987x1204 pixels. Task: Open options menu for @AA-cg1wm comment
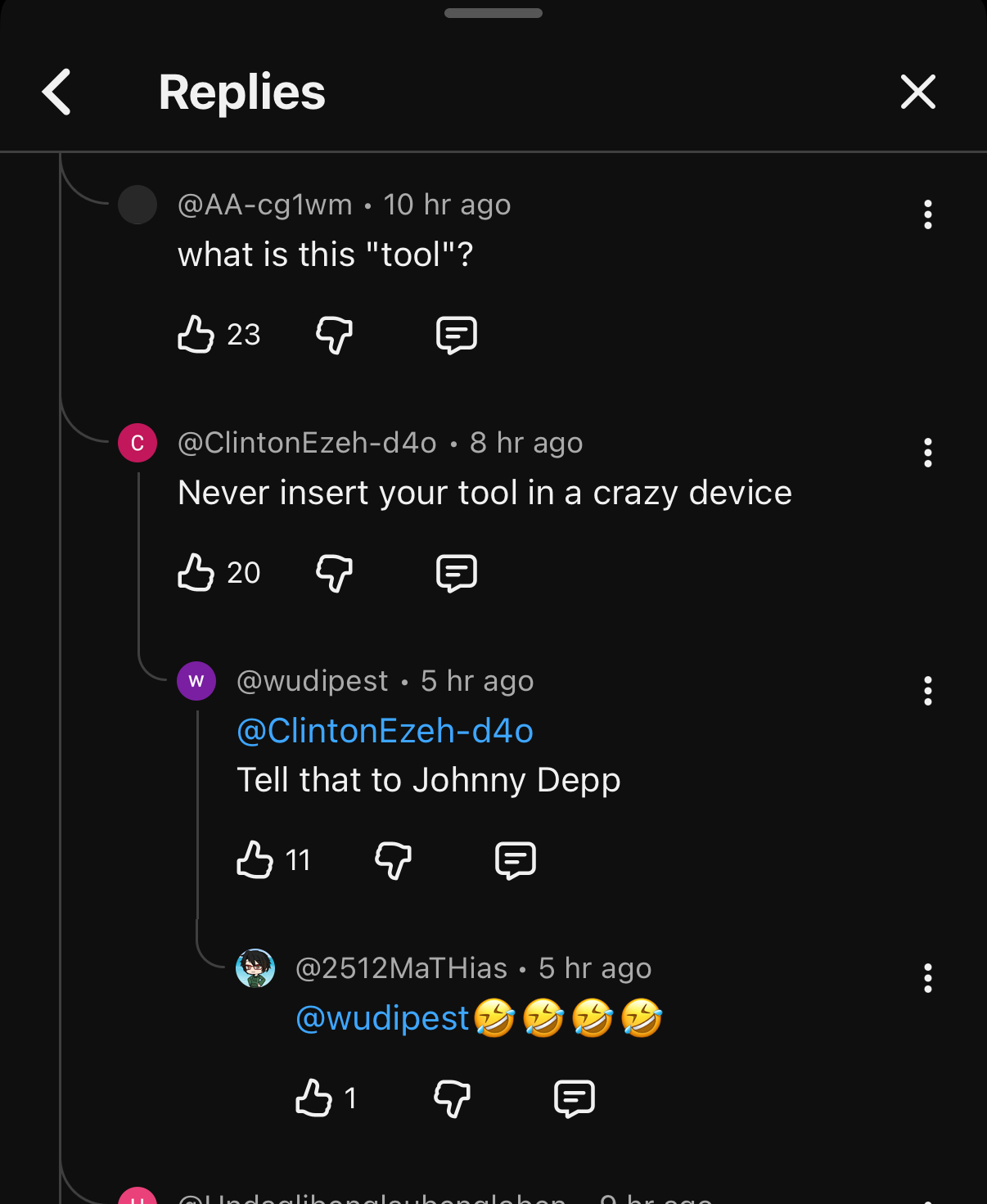coord(927,214)
